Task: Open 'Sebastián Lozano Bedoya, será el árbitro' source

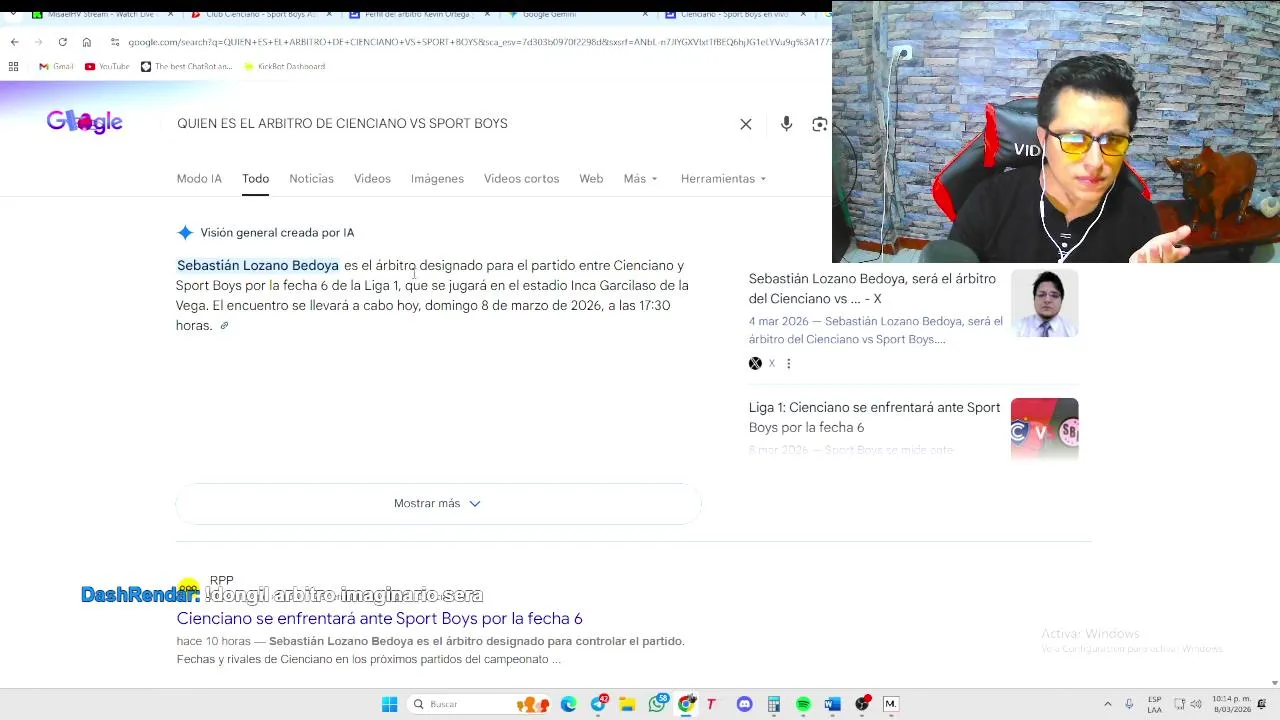Action: pos(872,288)
